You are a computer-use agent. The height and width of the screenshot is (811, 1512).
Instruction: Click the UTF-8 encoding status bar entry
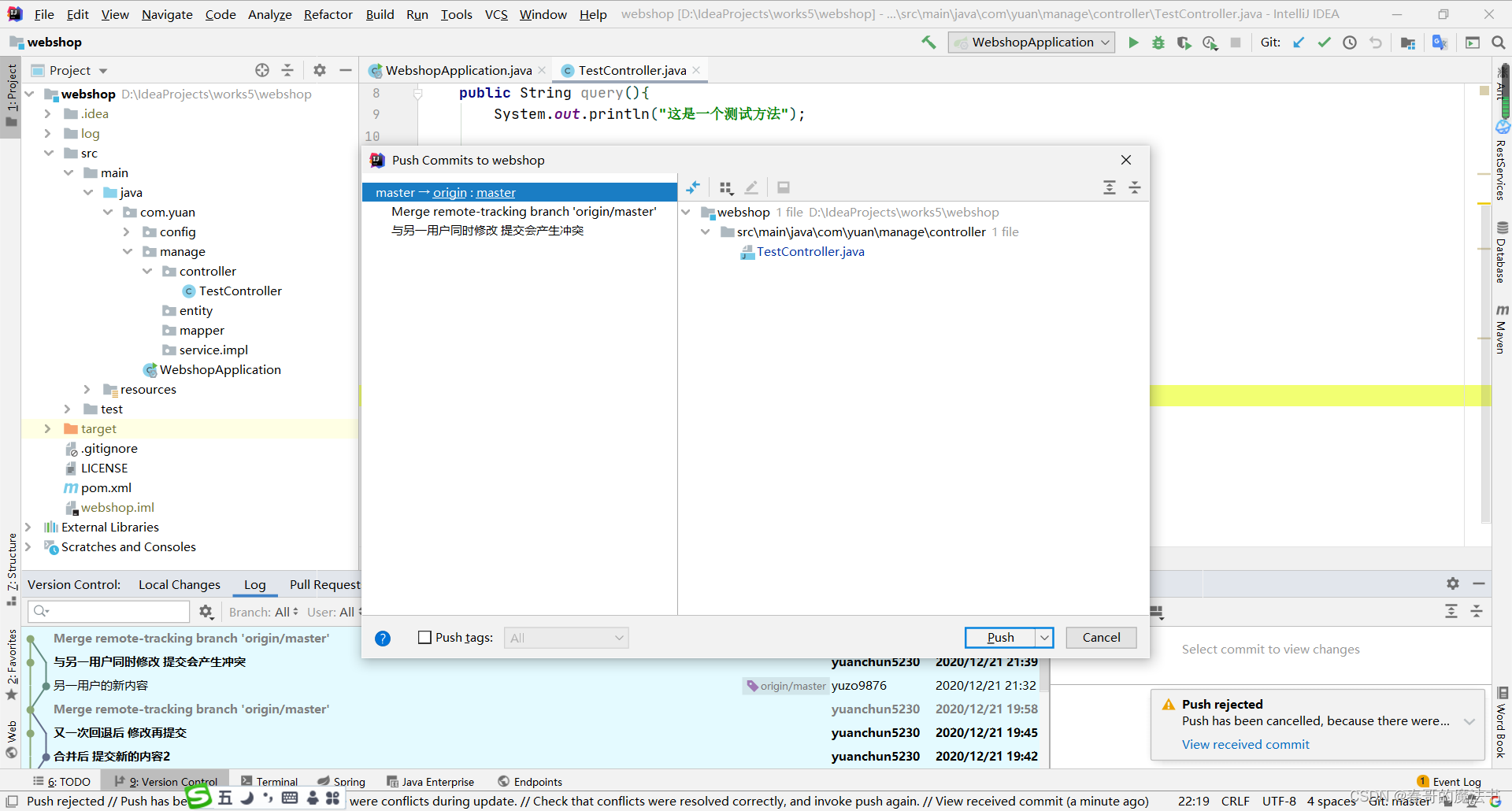tap(1279, 801)
